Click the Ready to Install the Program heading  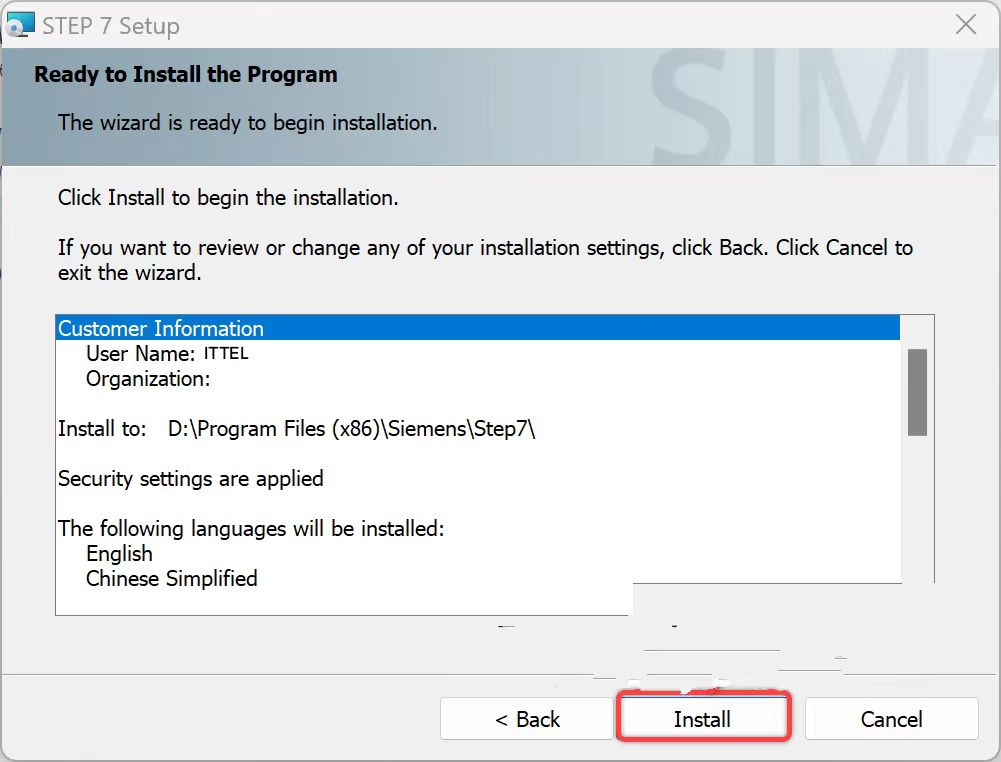click(186, 74)
